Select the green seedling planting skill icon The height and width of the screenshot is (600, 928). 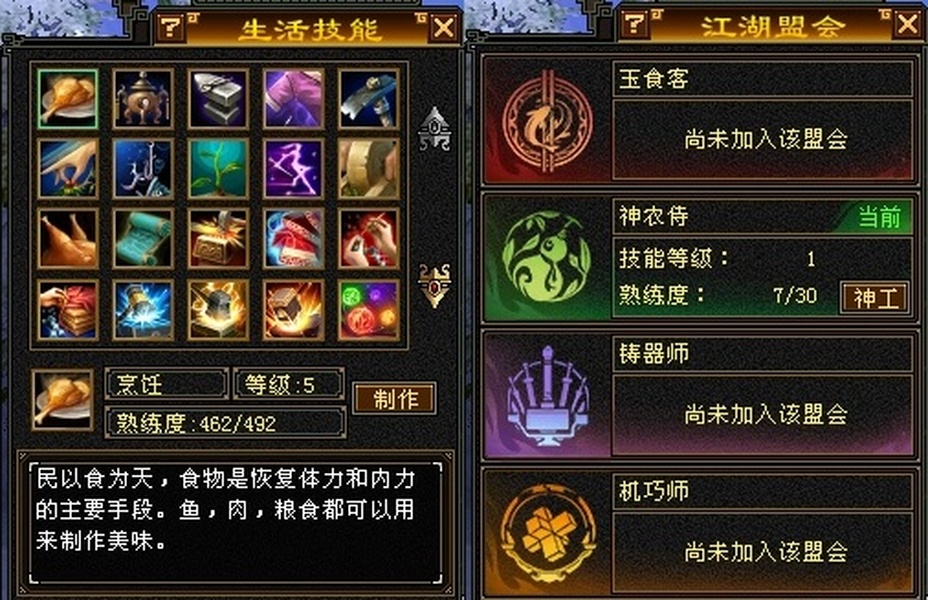pos(218,169)
